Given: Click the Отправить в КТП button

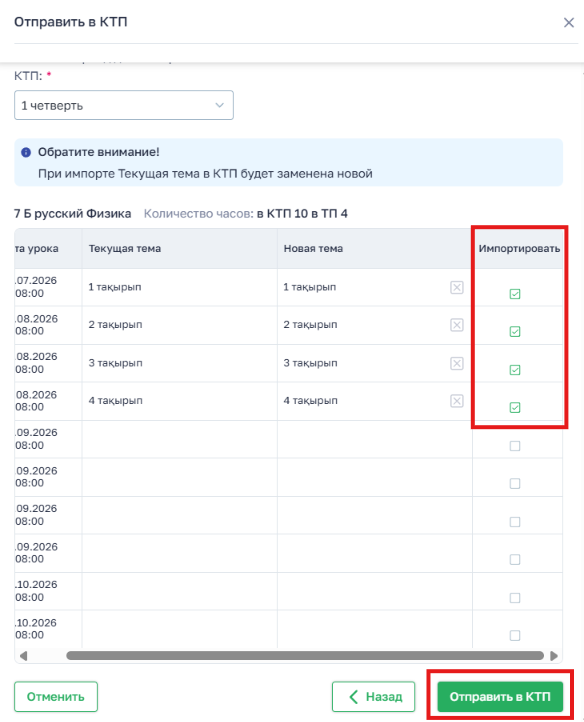Looking at the screenshot, I should pos(500,697).
